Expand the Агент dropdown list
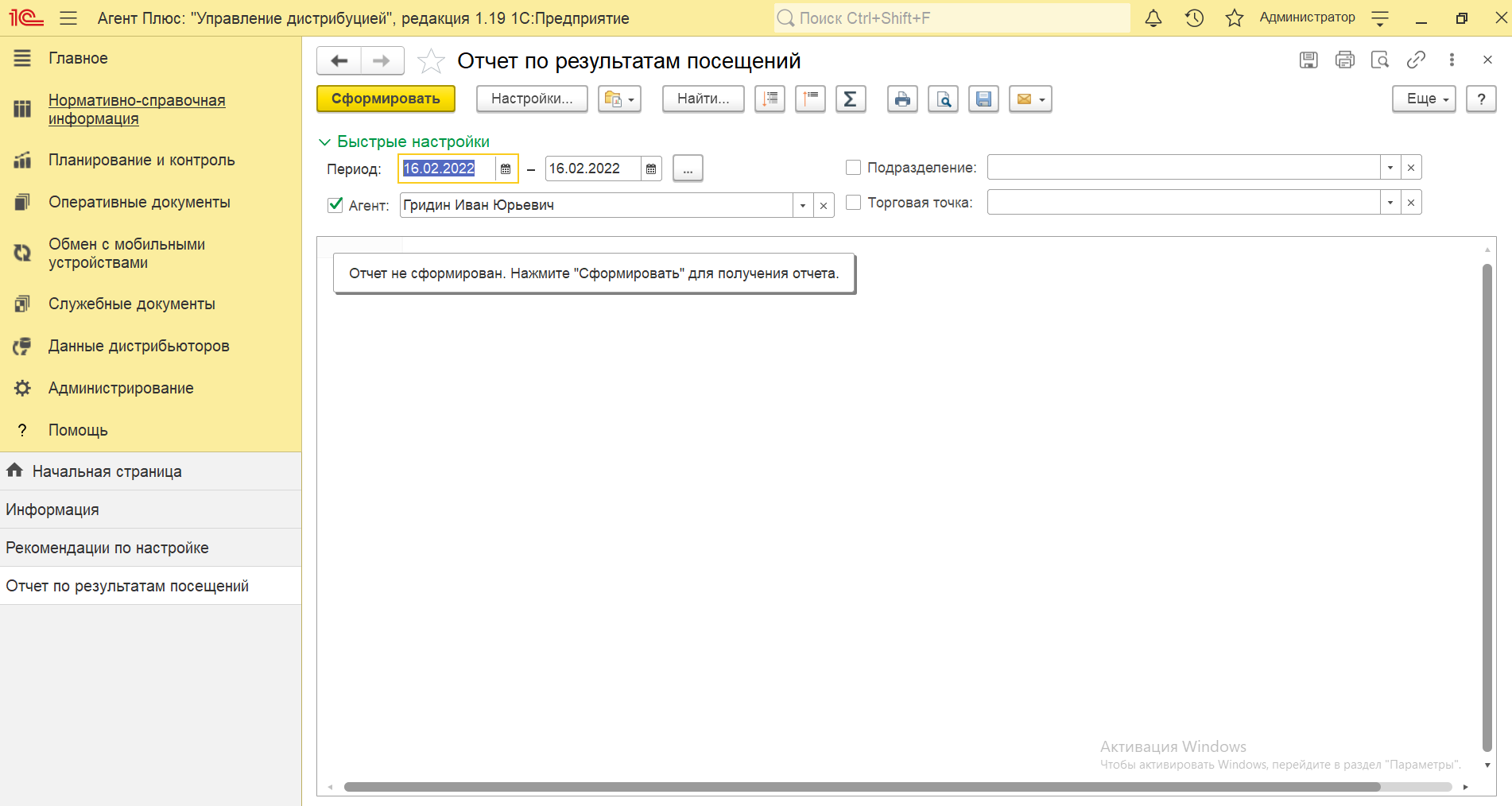The image size is (1512, 806). pyautogui.click(x=803, y=205)
